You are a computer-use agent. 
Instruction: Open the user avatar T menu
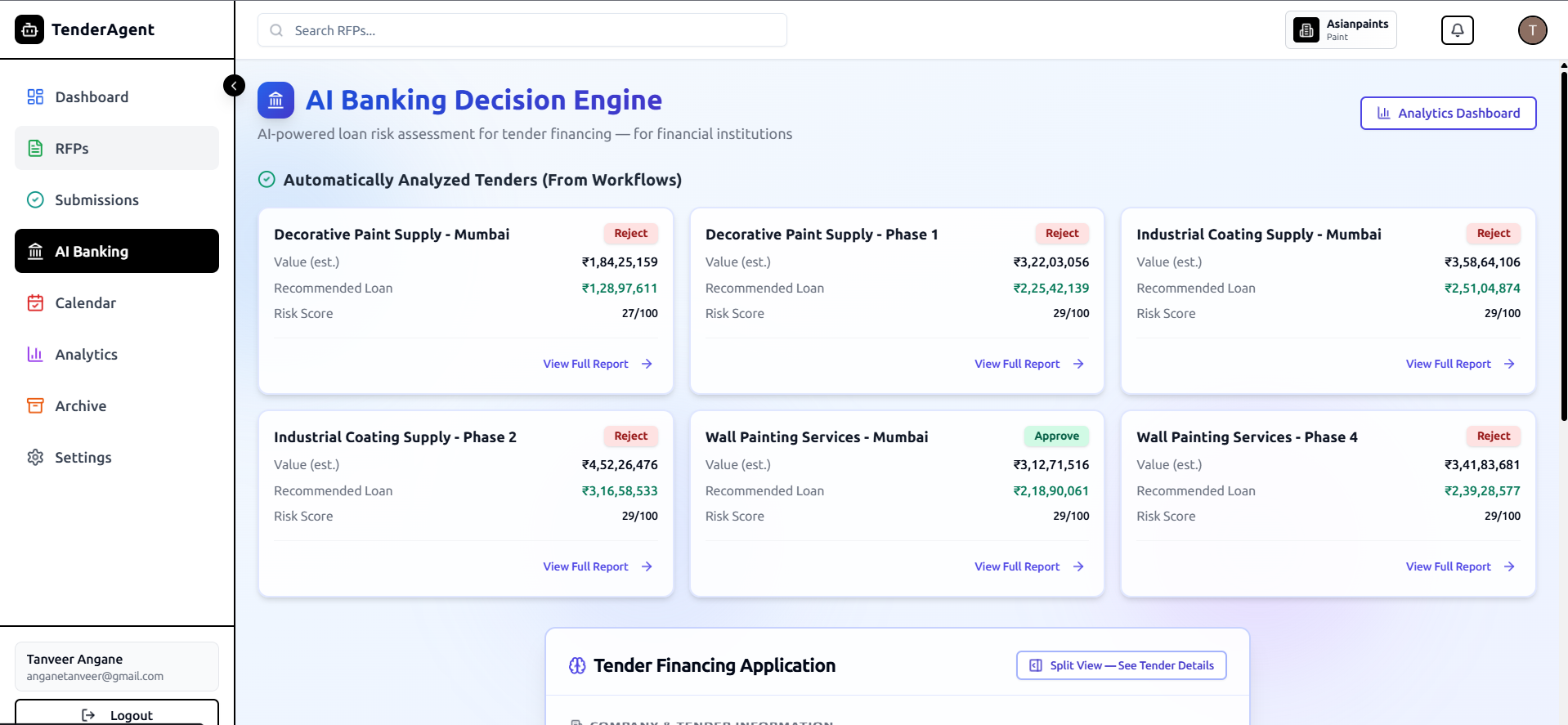[x=1533, y=30]
